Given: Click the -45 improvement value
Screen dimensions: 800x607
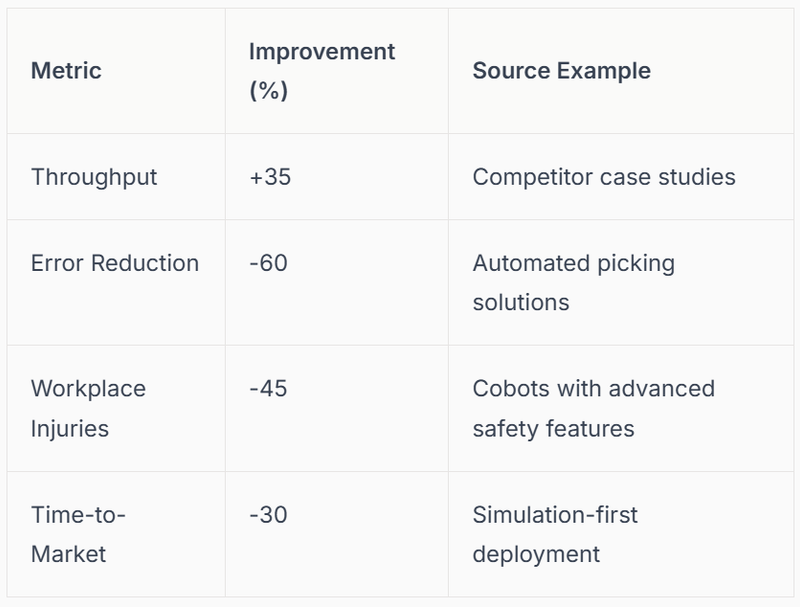Looking at the screenshot, I should [x=268, y=388].
